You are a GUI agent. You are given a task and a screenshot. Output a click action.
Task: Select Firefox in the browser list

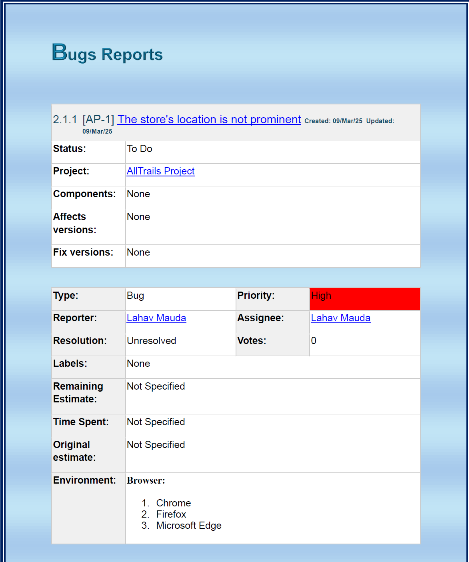coord(171,514)
